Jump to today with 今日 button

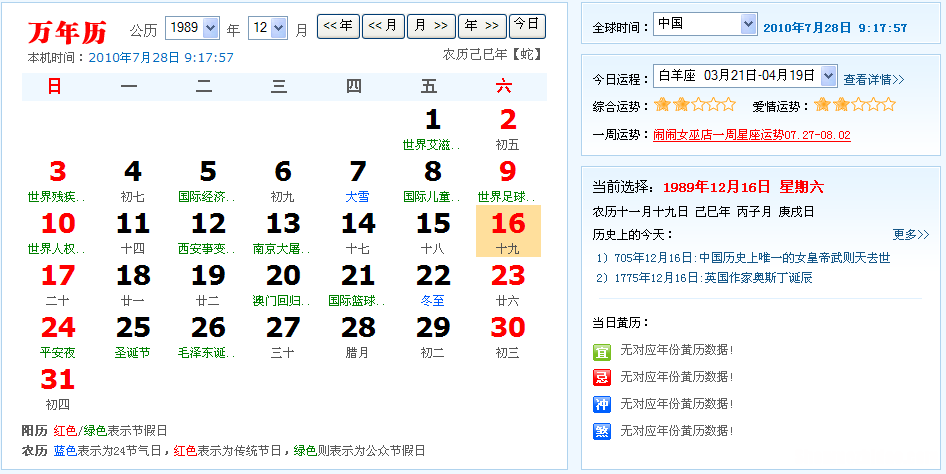pos(527,25)
